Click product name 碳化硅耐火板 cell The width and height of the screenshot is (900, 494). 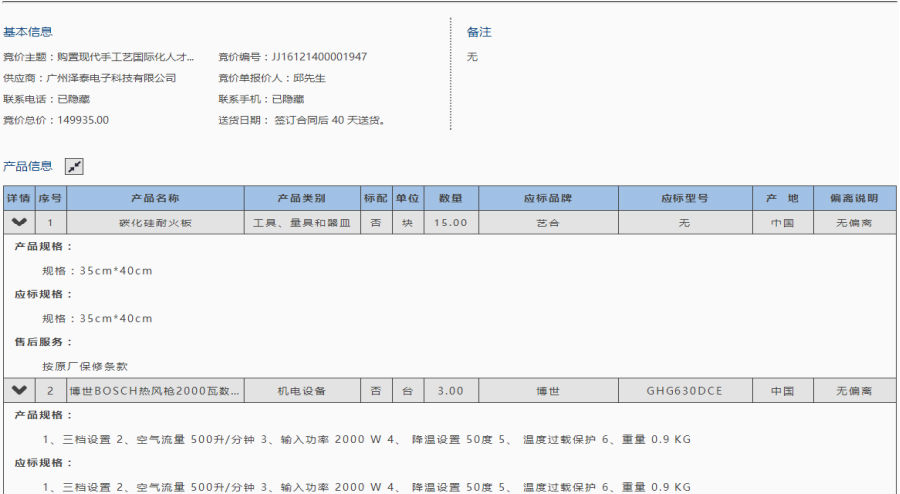[x=155, y=223]
